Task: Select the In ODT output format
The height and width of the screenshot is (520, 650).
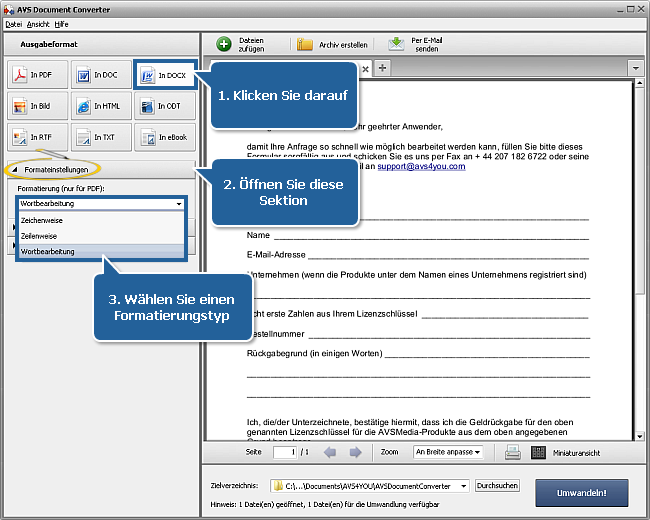Action: click(x=162, y=106)
